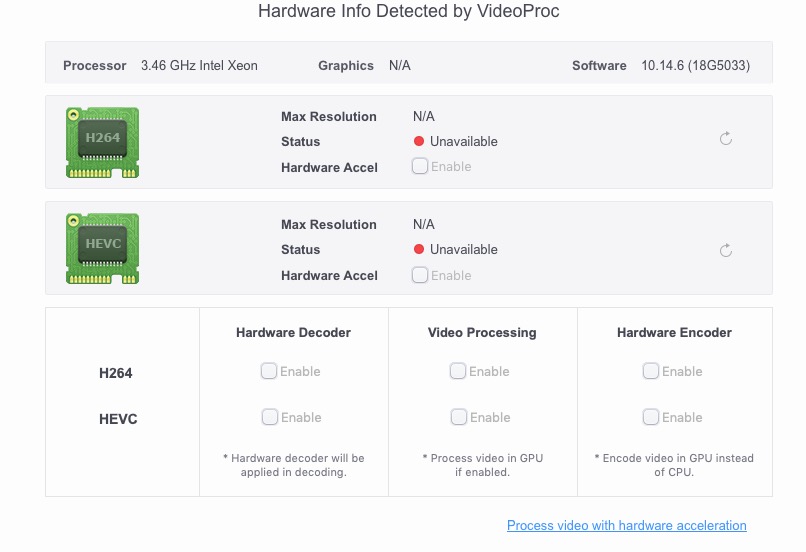
Task: Enable Hardware Accel for H264 chip
Action: coord(420,166)
